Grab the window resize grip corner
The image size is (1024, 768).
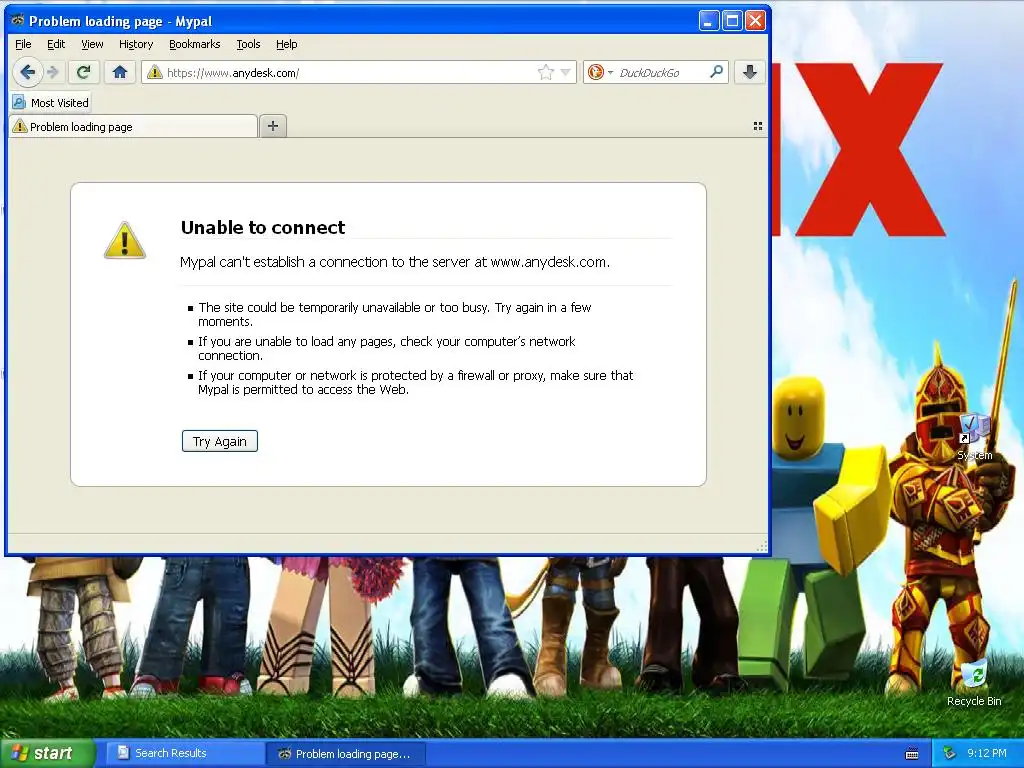(x=761, y=547)
